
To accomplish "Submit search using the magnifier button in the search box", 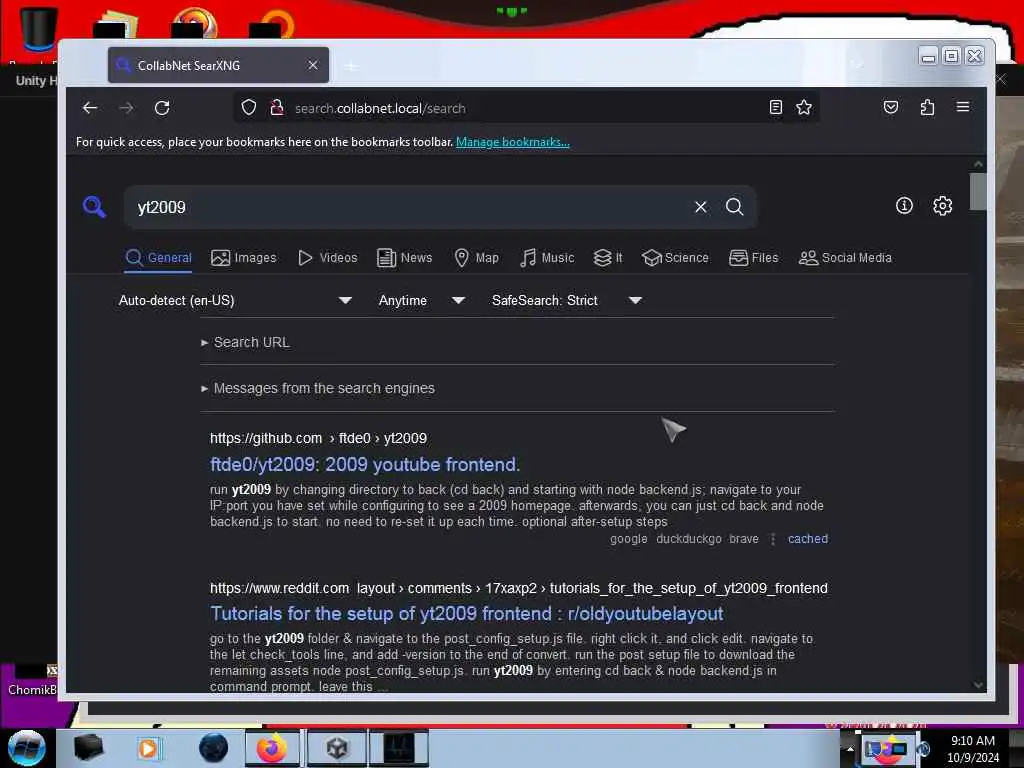I will (735, 207).
